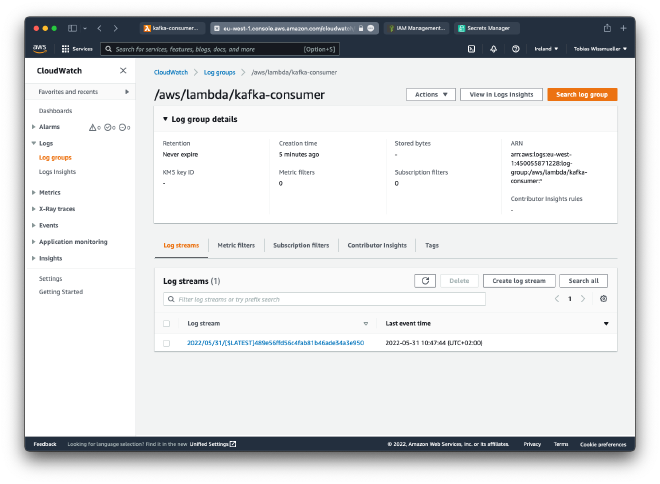Open the 2022/05/31 [$LATEST] log stream link
Viewport: 660px width, 484px height.
(275, 343)
